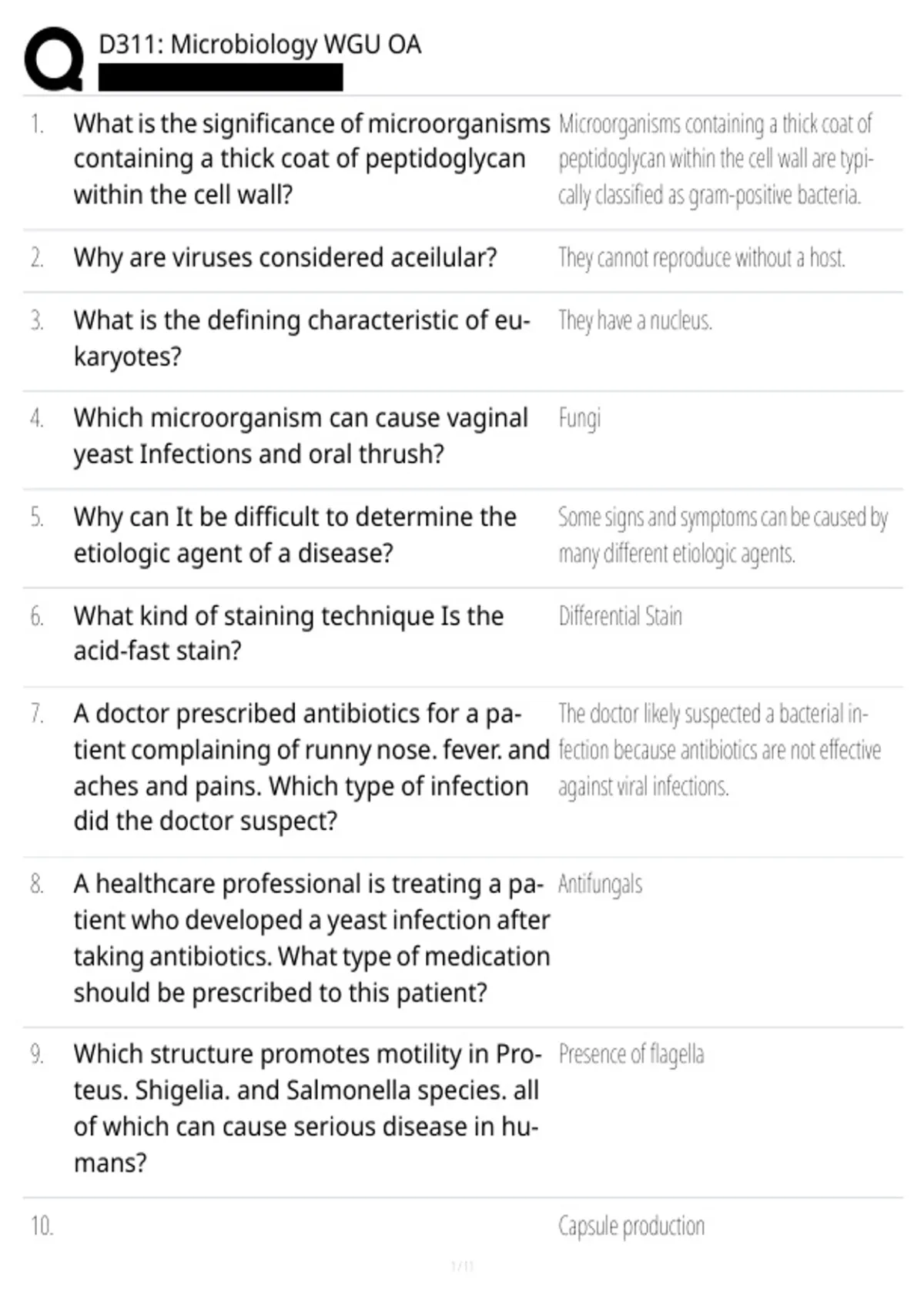Open the D311: Microbiology WGU OA title
The width and height of the screenshot is (924, 1309).
(x=260, y=45)
